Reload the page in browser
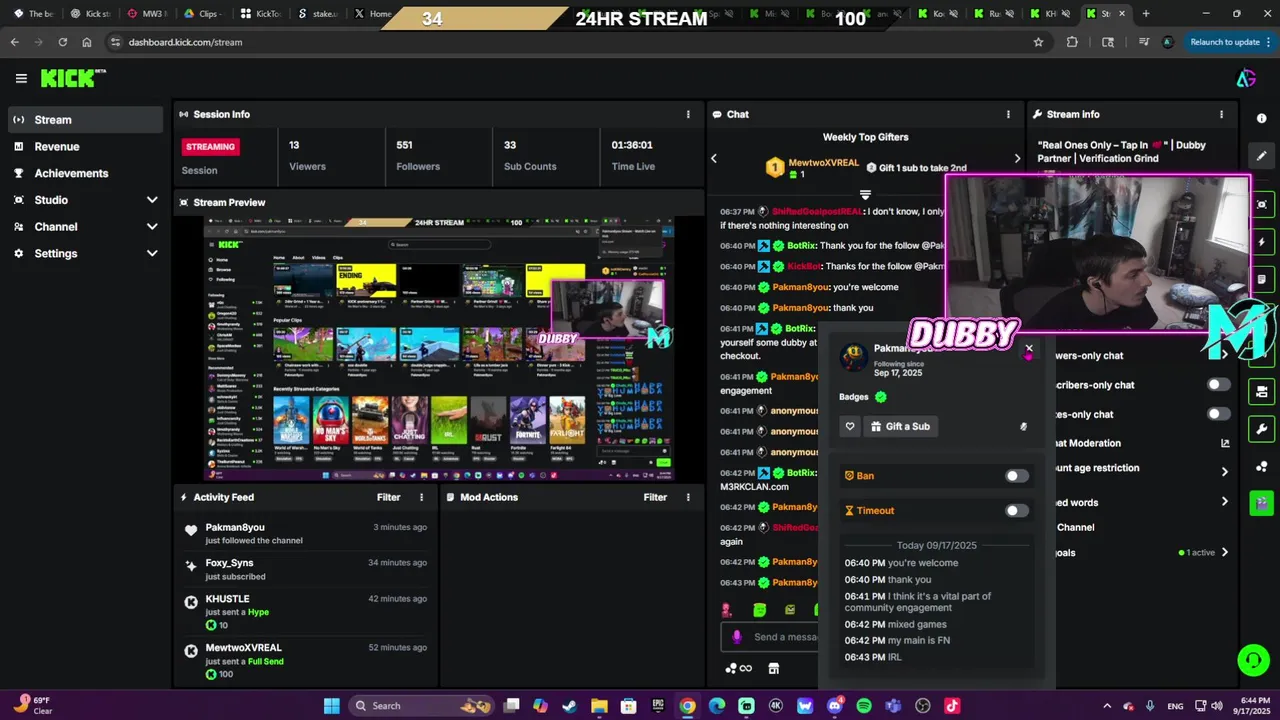This screenshot has height=720, width=1280. tap(63, 42)
